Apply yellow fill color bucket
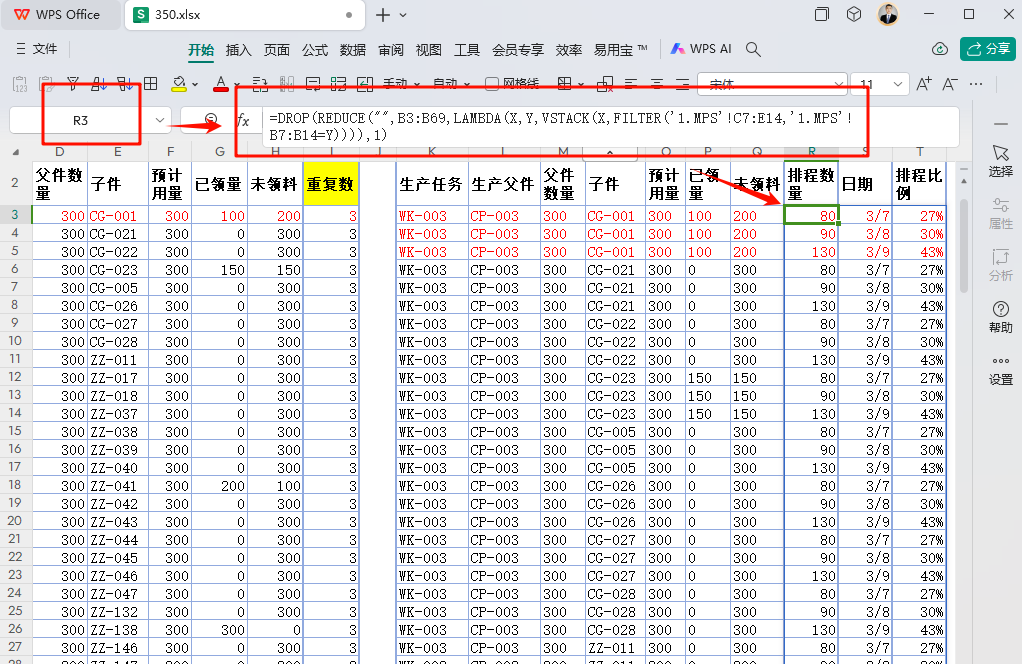Screen dimensions: 1022x664 click(179, 84)
